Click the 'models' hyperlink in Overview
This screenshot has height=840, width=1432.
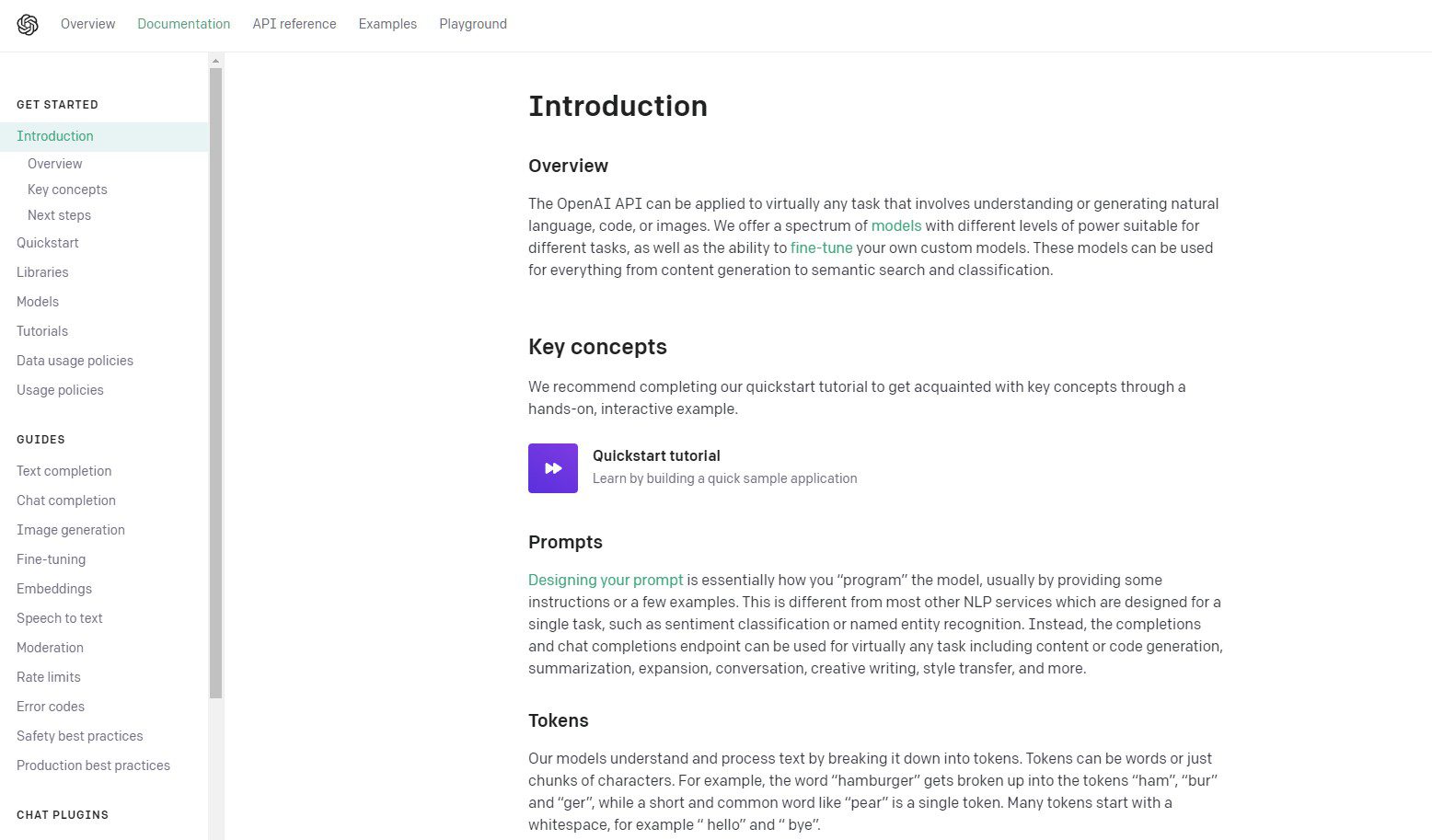[x=895, y=225]
